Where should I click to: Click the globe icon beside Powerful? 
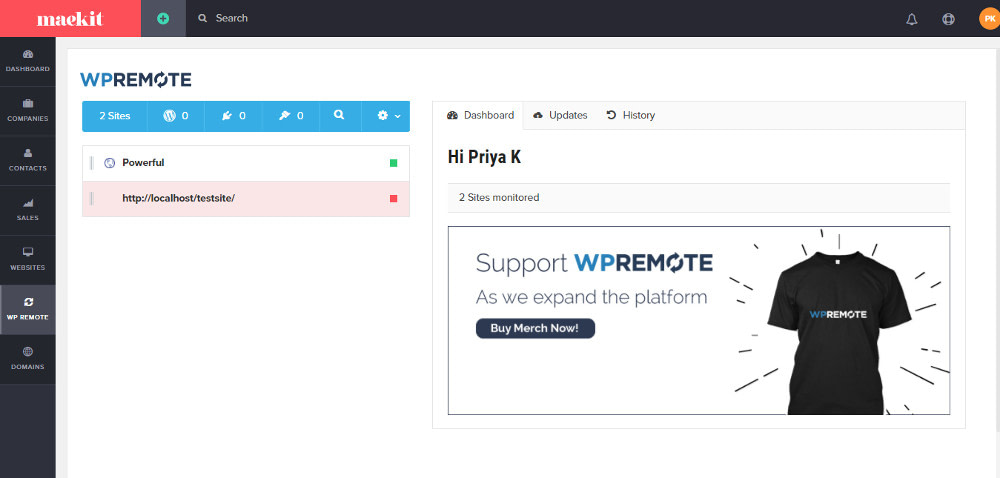109,163
